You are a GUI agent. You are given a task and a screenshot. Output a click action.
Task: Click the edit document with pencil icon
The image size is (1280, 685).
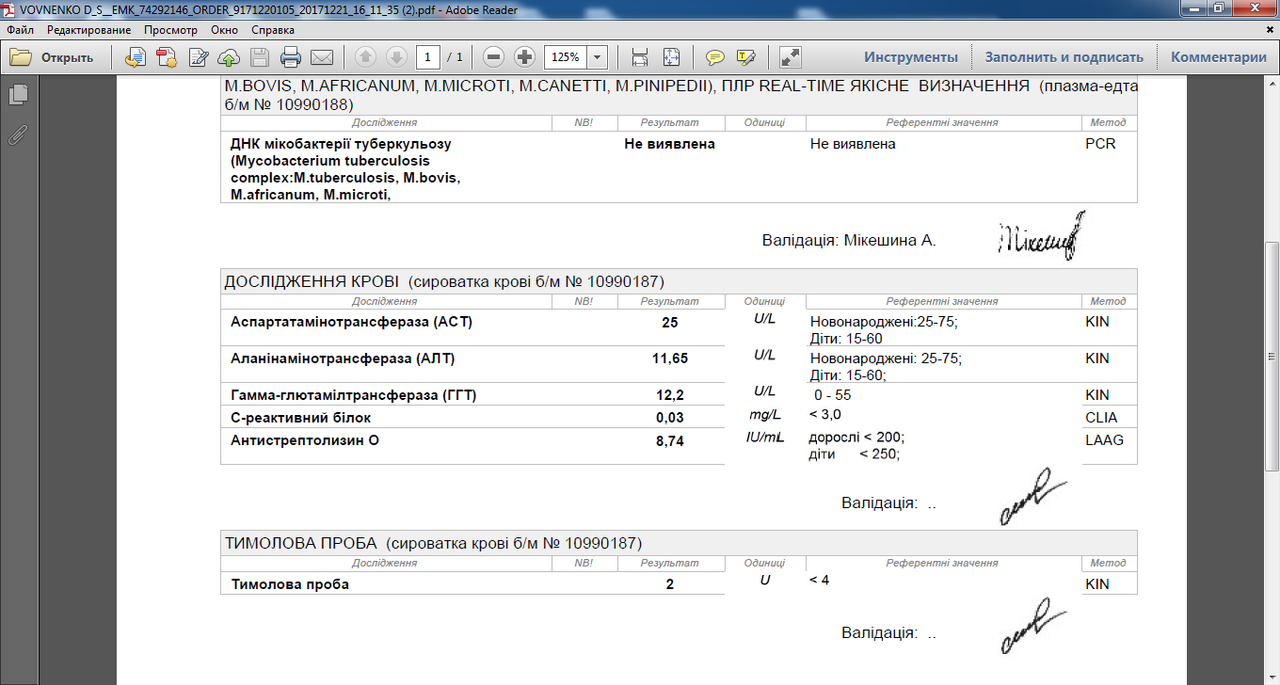[x=198, y=57]
